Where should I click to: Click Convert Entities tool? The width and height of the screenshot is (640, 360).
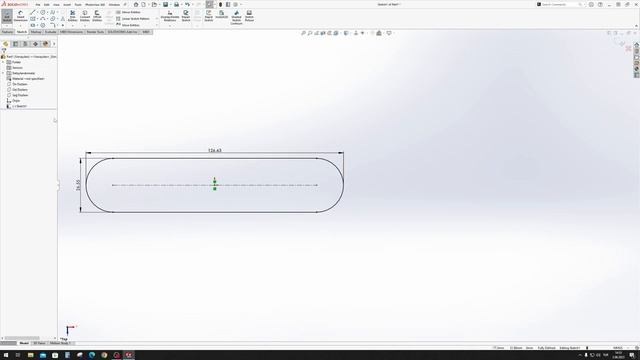(85, 16)
